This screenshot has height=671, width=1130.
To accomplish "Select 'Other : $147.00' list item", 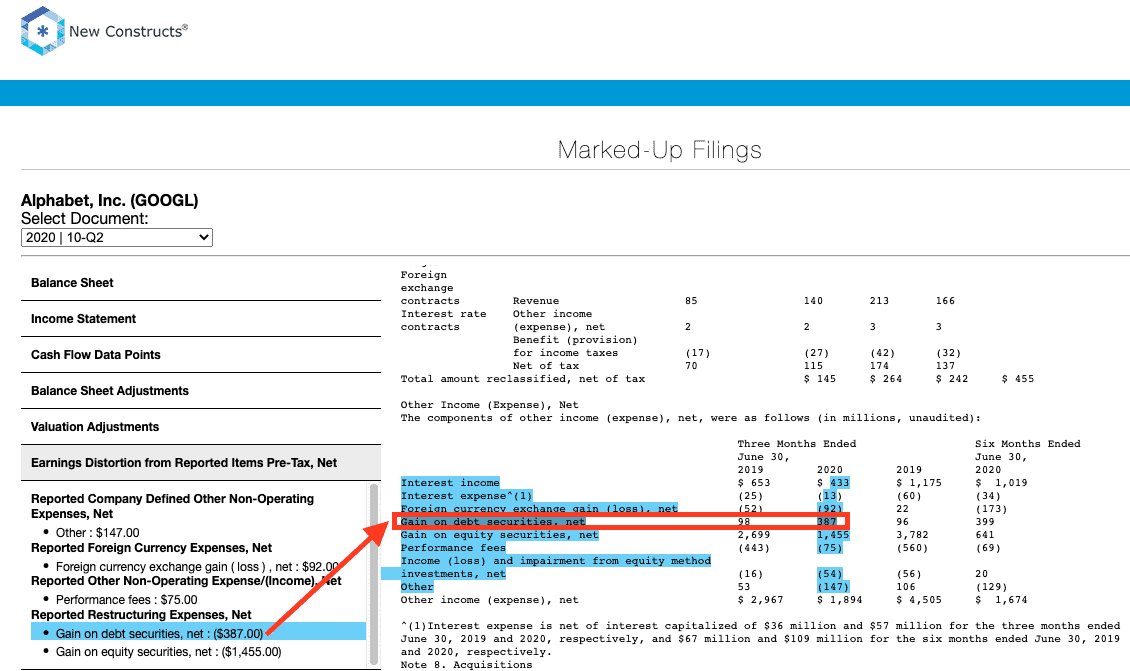I will tap(97, 533).
